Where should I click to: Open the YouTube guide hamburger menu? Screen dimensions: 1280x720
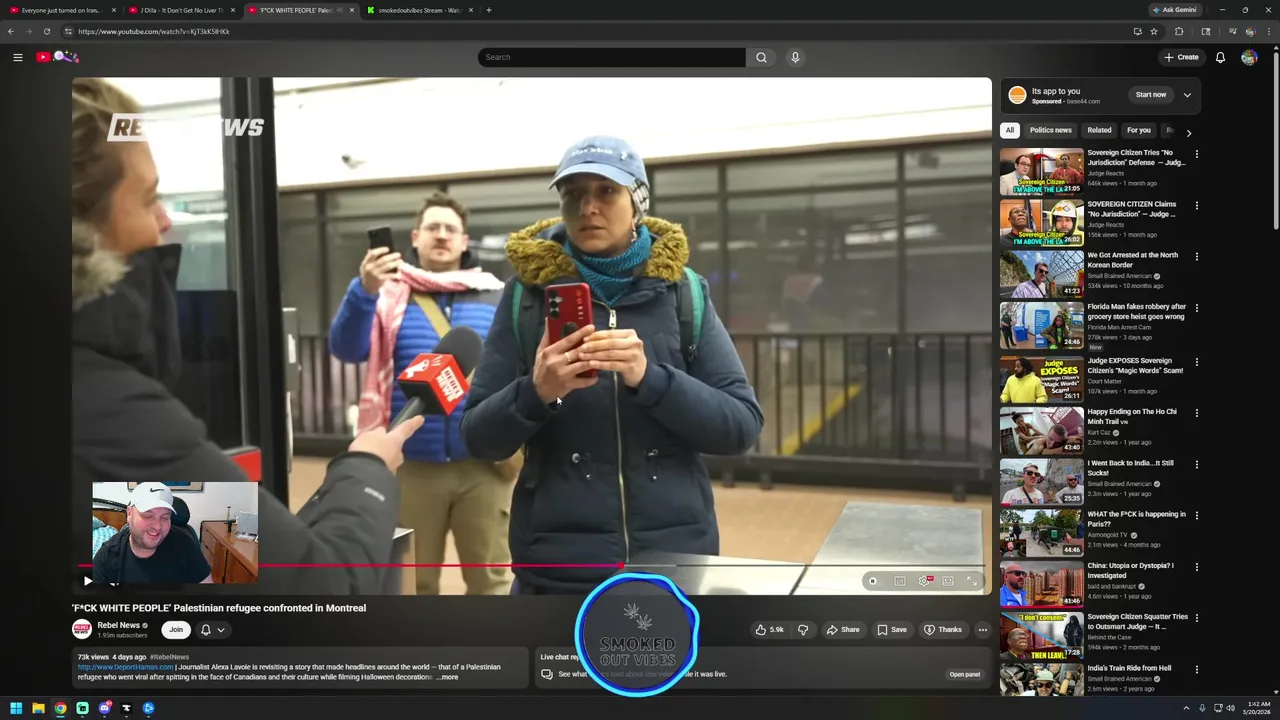(x=17, y=57)
